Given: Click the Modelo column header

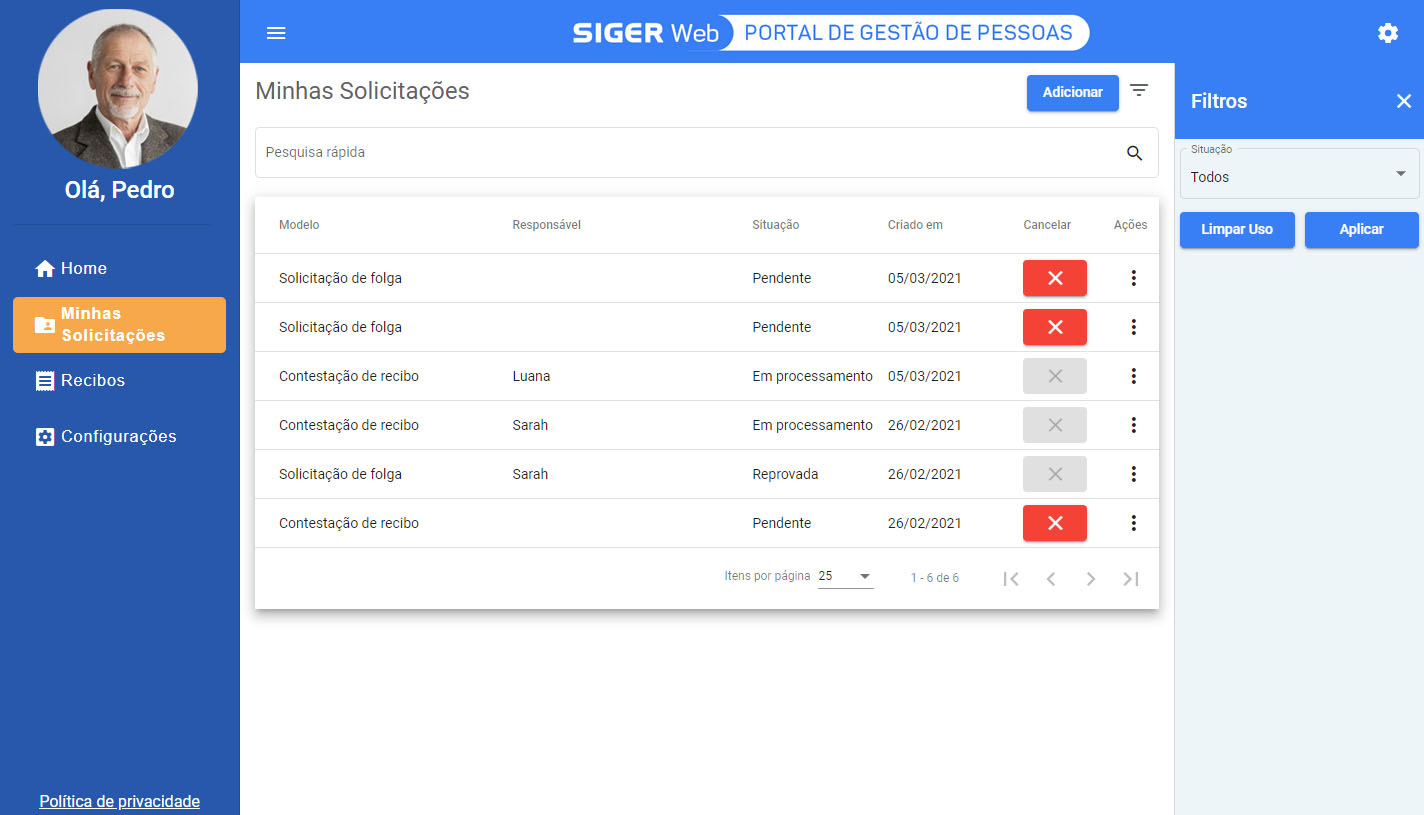Looking at the screenshot, I should click(x=299, y=225).
